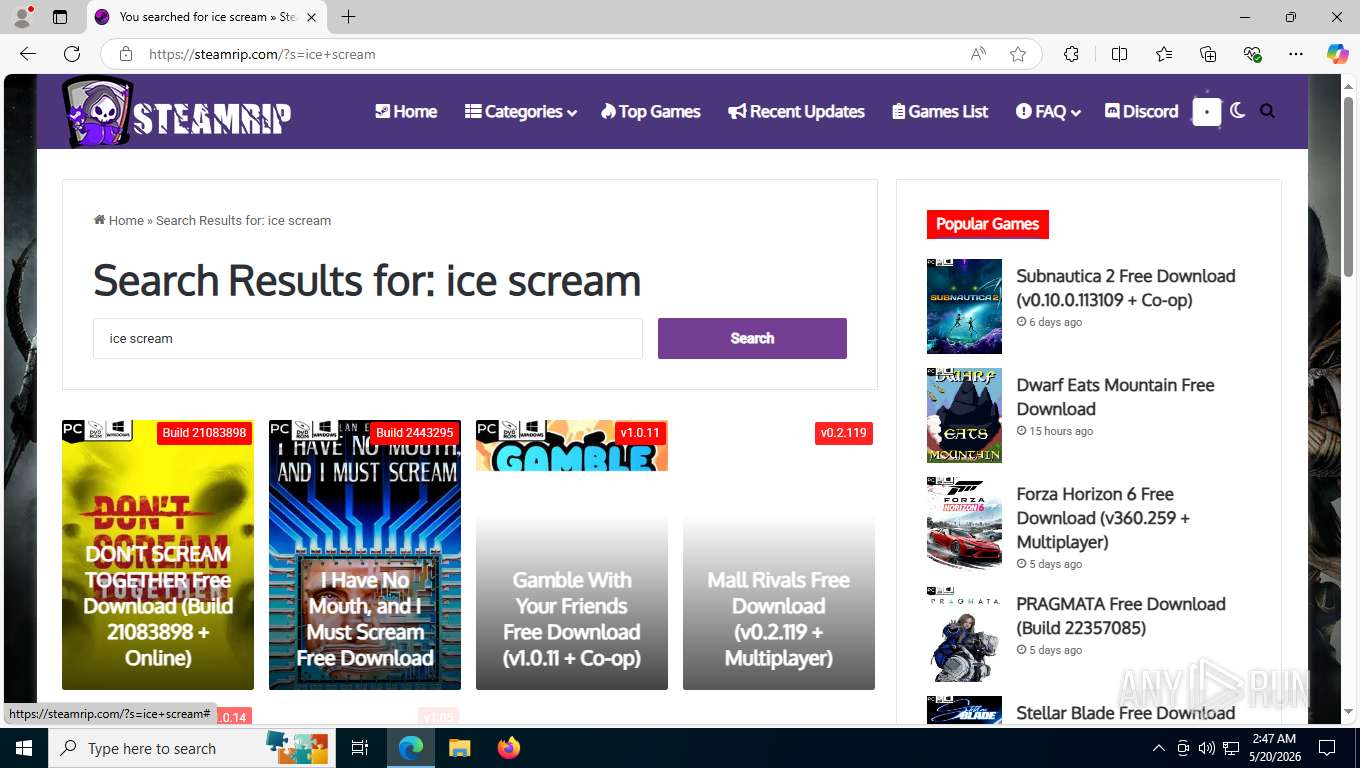Click the Build 21083898 red badge
1360x768 pixels.
pos(204,433)
